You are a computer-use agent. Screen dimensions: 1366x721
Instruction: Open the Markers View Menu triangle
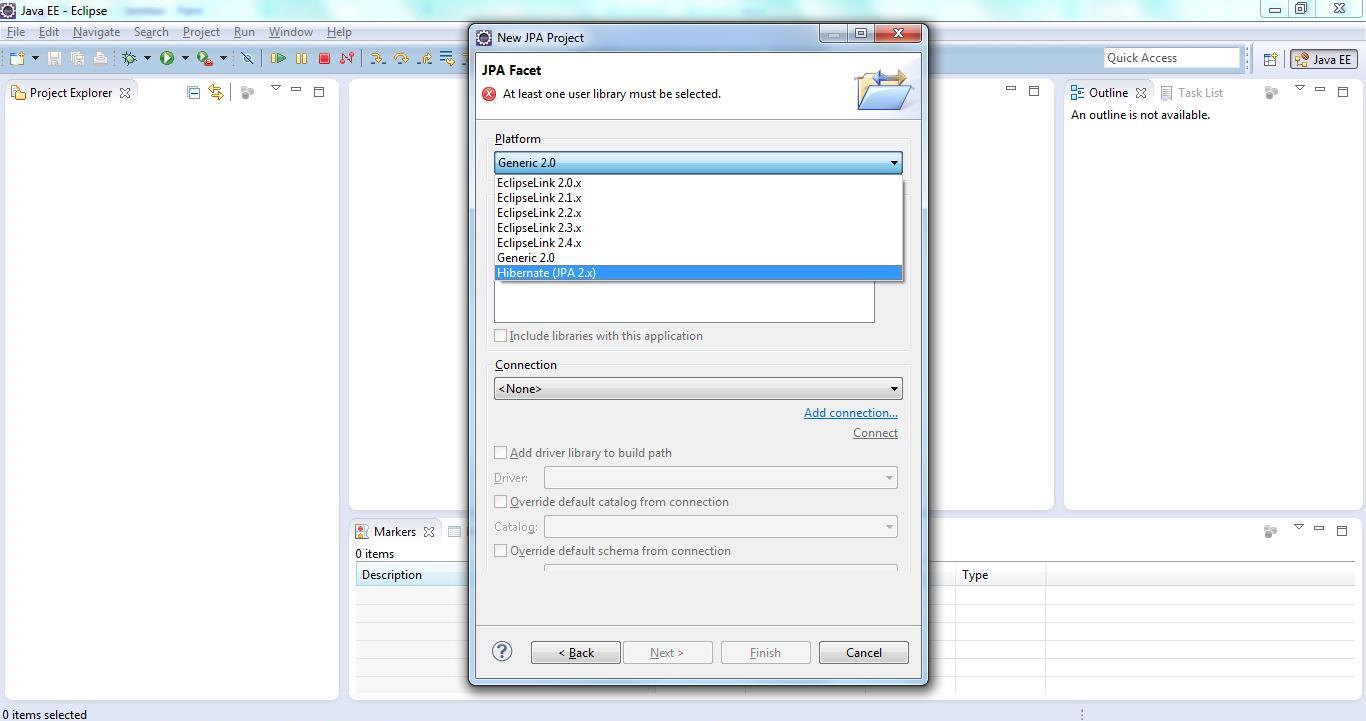(1299, 528)
